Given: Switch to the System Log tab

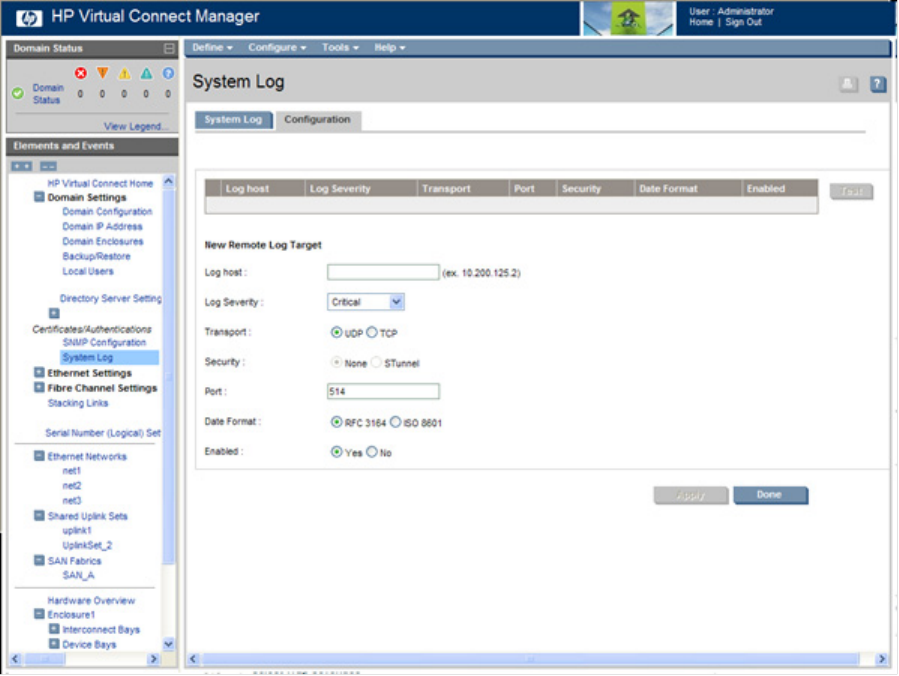Looking at the screenshot, I should [x=233, y=120].
